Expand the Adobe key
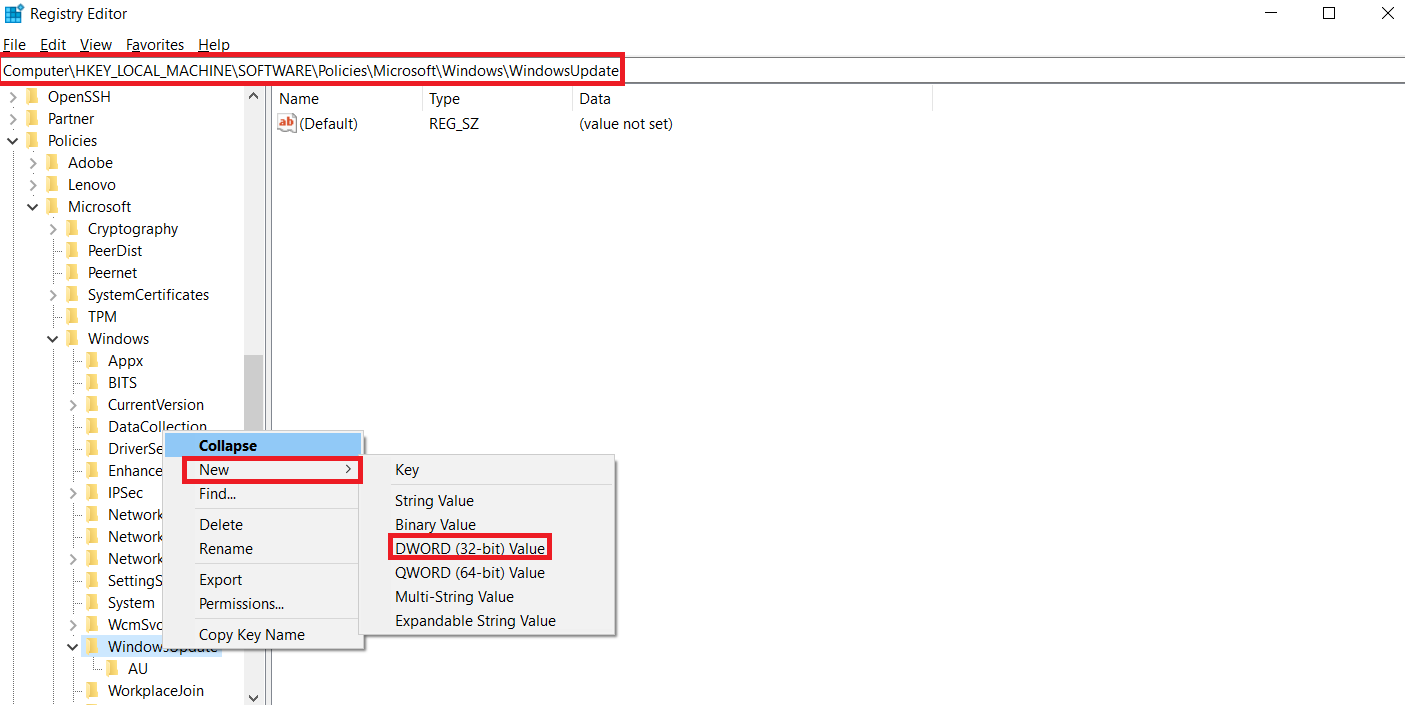The height and width of the screenshot is (705, 1405). (x=33, y=163)
